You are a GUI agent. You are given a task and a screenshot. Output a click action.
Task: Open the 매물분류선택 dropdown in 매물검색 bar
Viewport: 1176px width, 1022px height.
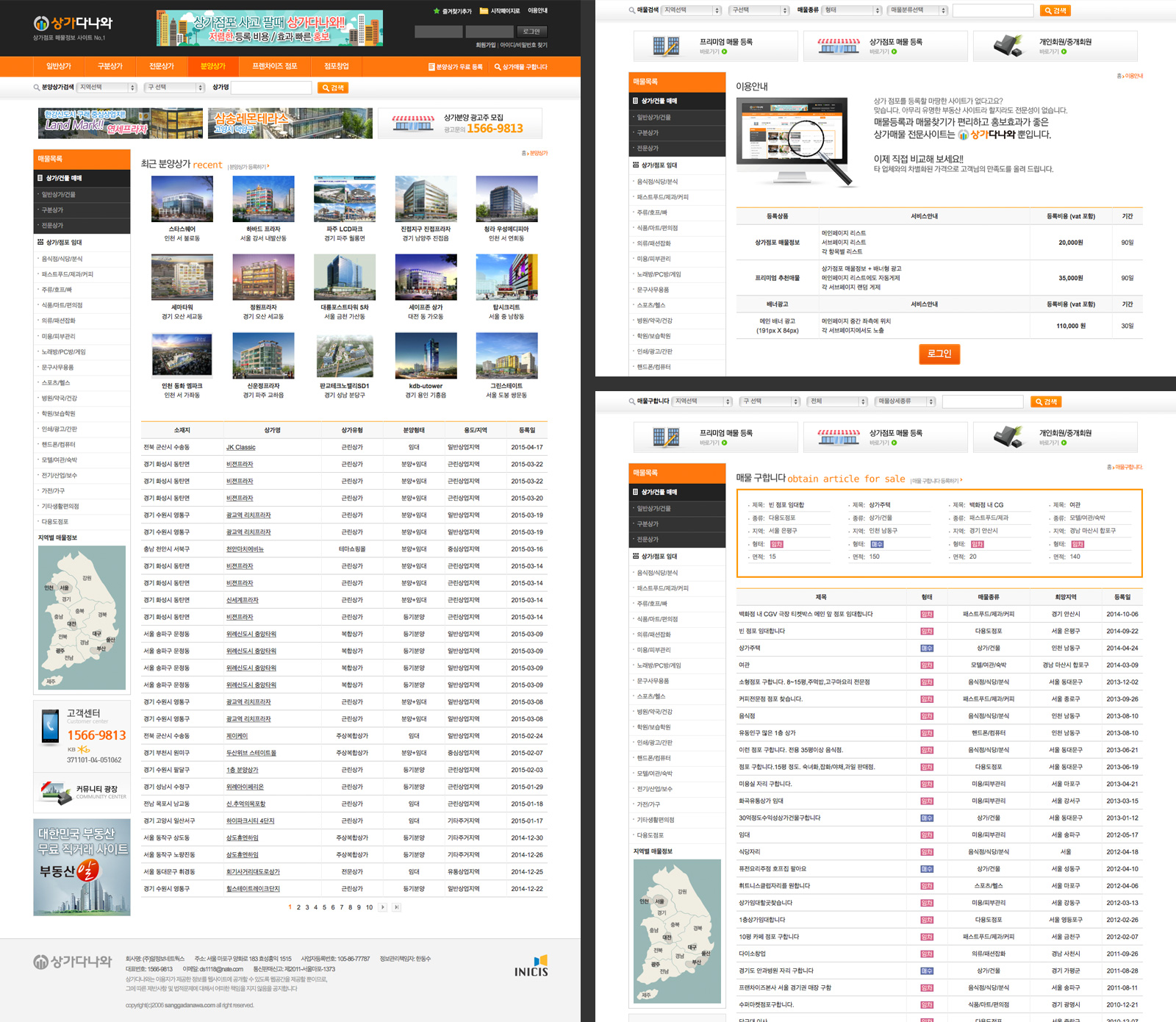pyautogui.click(x=917, y=10)
